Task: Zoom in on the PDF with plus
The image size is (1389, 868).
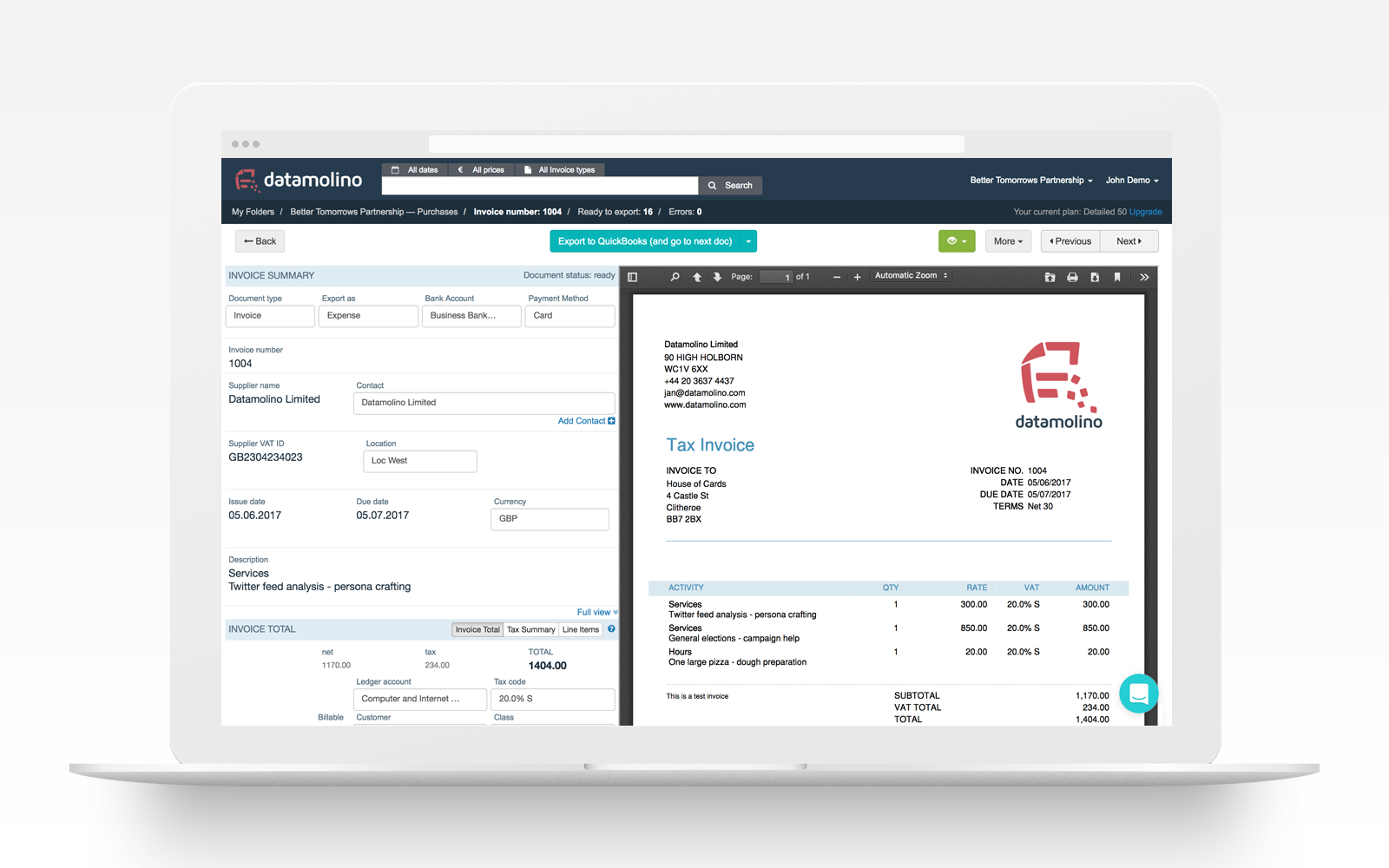Action: pyautogui.click(x=857, y=277)
